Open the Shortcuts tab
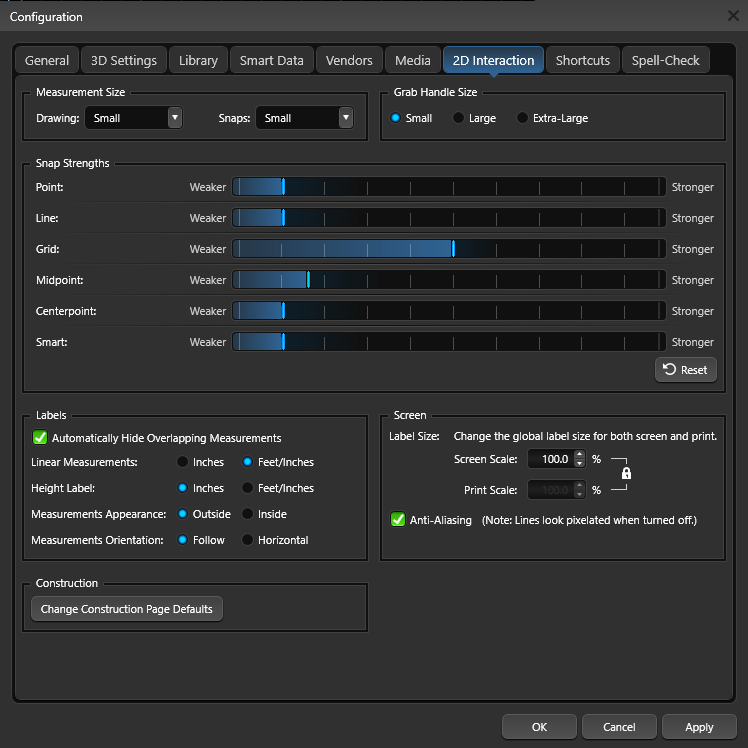Image resolution: width=748 pixels, height=748 pixels. click(582, 60)
